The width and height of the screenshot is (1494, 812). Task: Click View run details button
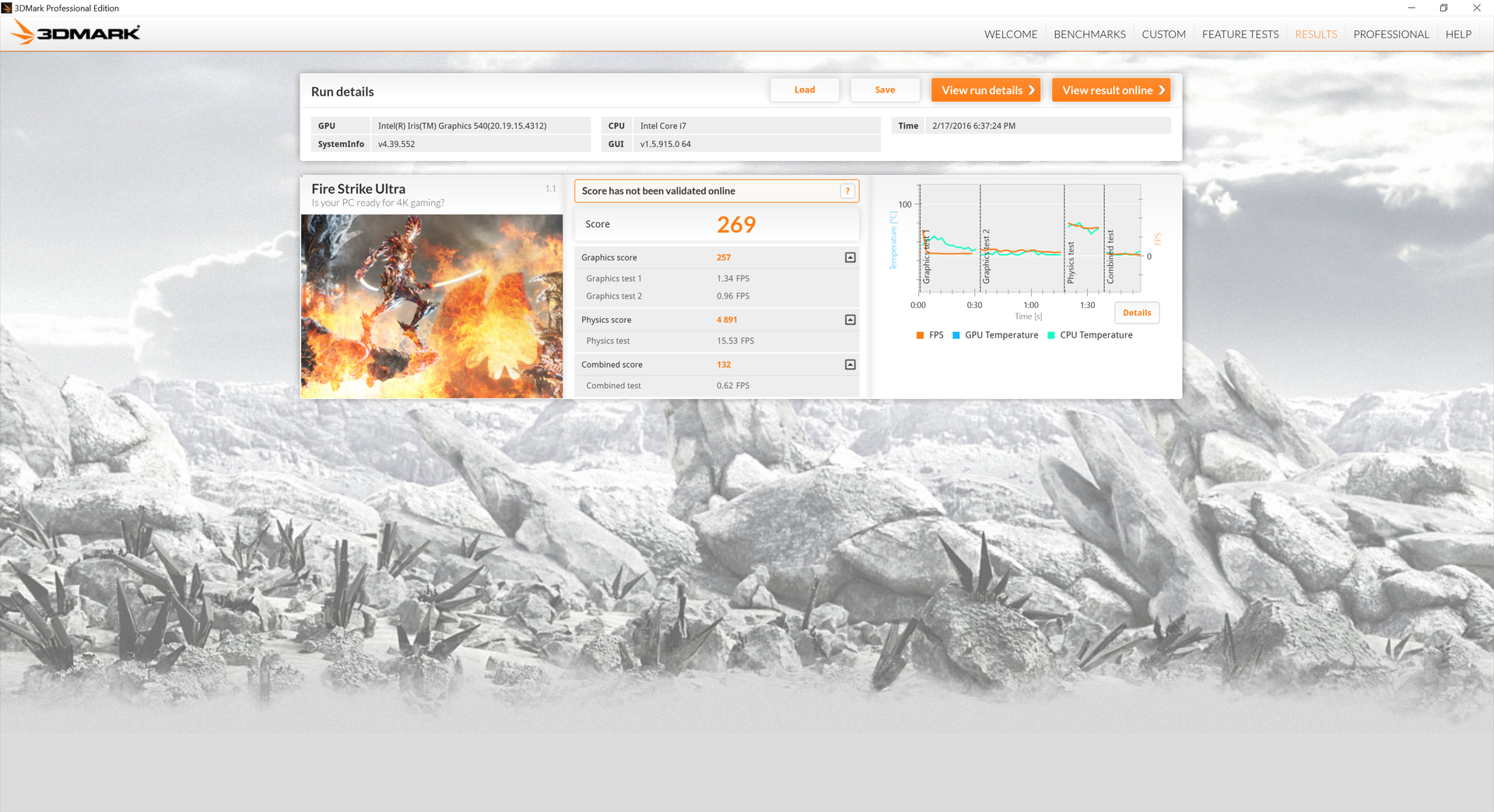[x=986, y=90]
